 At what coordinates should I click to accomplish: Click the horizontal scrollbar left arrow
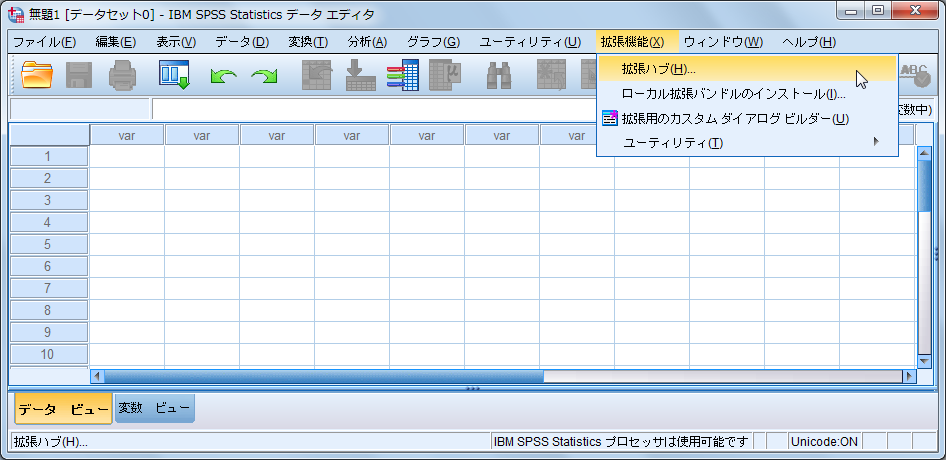(x=97, y=376)
